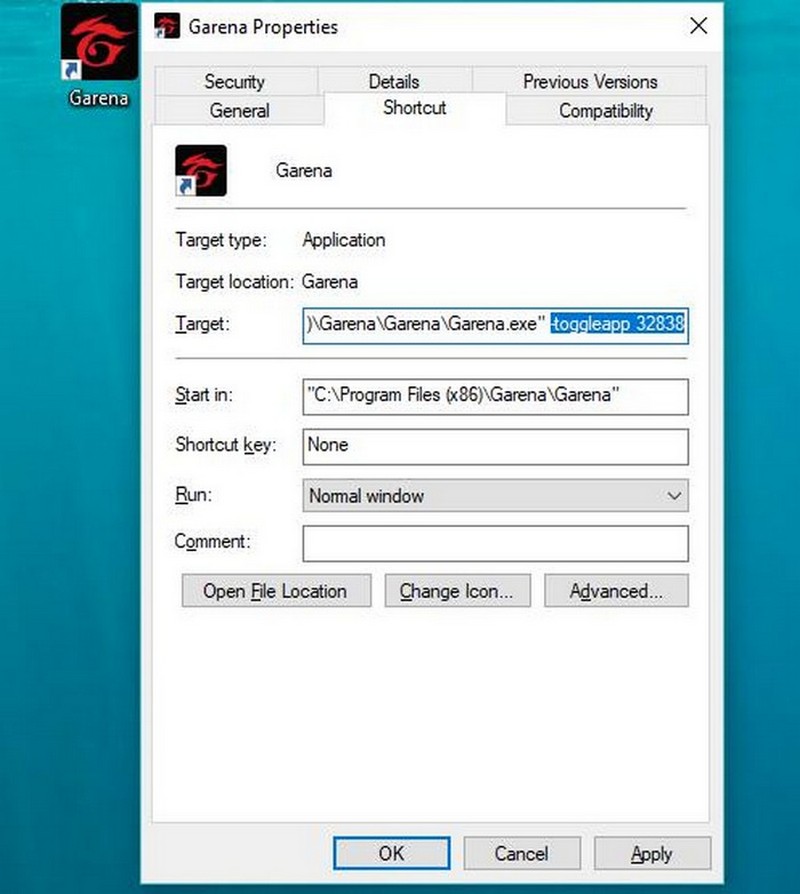Screen dimensions: 800x894
Task: Open Advanced shortcut properties
Action: [616, 591]
